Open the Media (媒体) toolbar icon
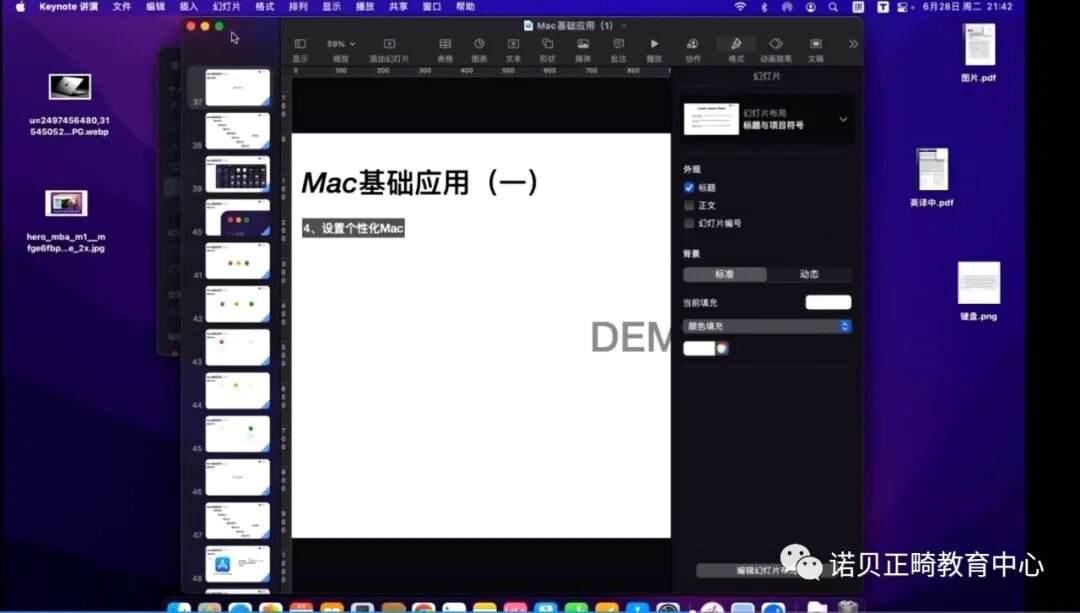Screen dimensions: 1080x613 (583, 44)
